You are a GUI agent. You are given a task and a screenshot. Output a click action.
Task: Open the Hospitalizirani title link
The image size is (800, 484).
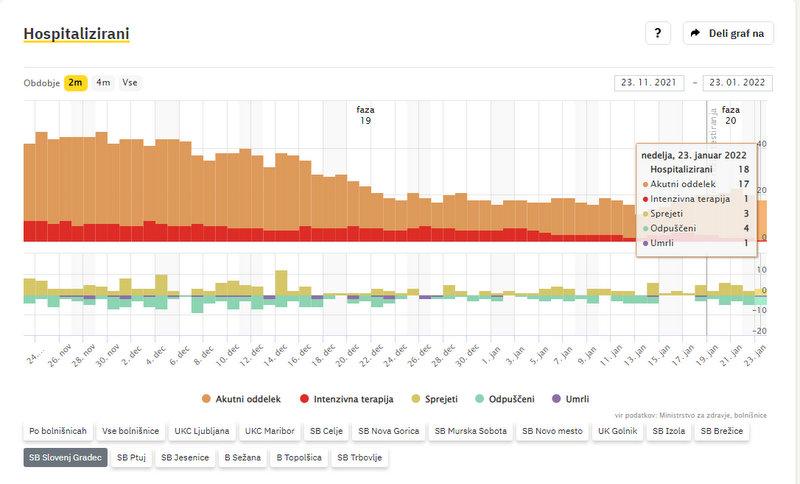coord(76,34)
